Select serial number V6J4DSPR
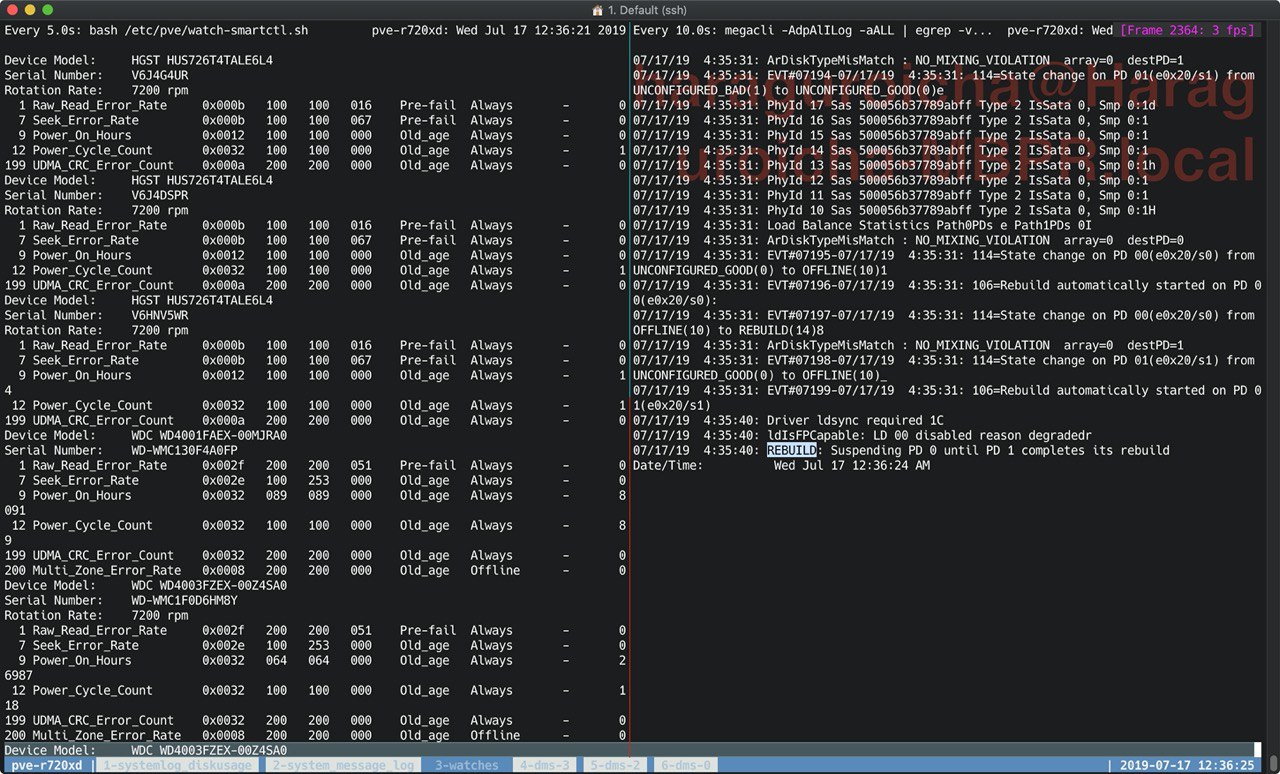1280x774 pixels. coord(160,195)
